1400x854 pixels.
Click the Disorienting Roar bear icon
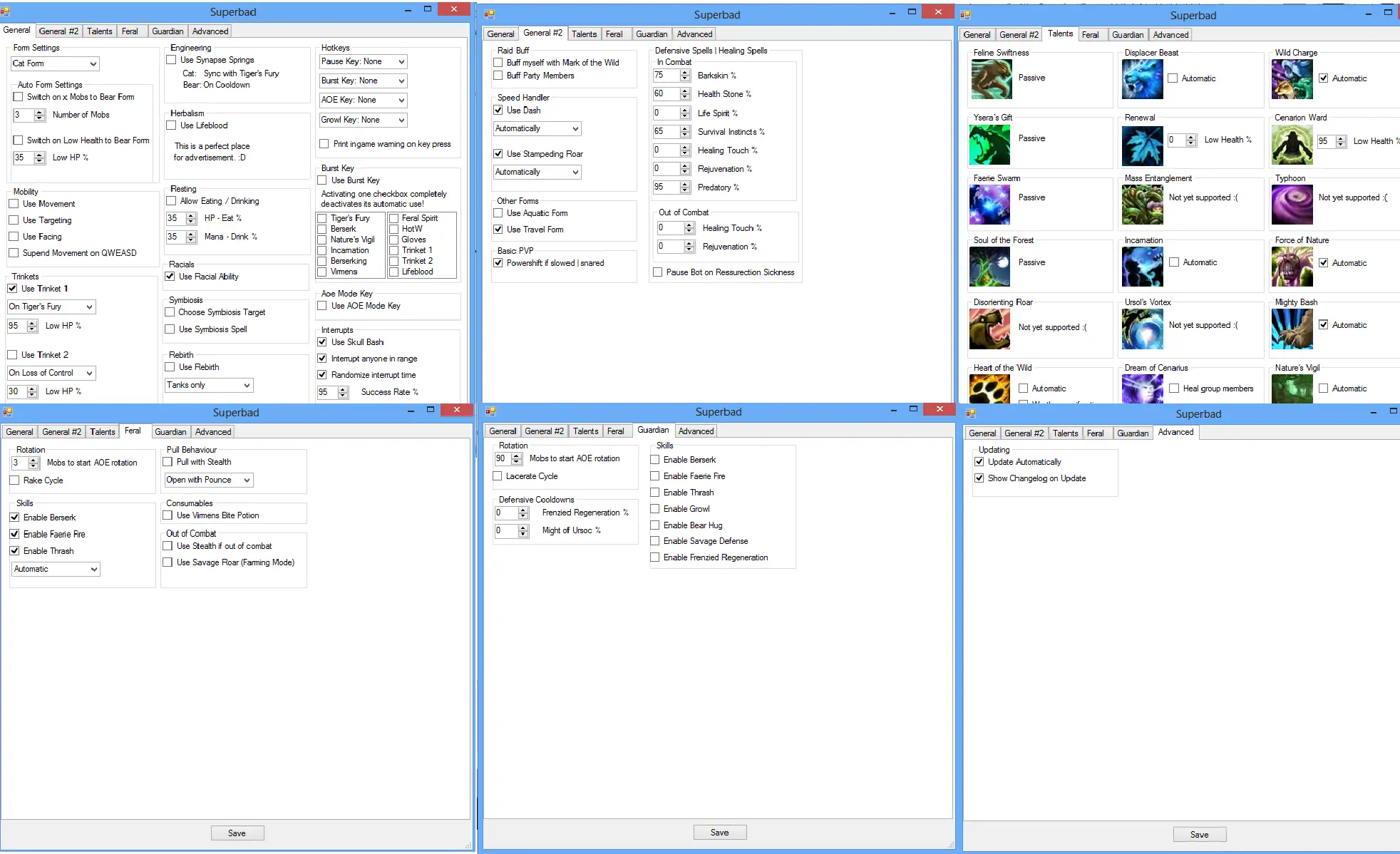[x=990, y=328]
